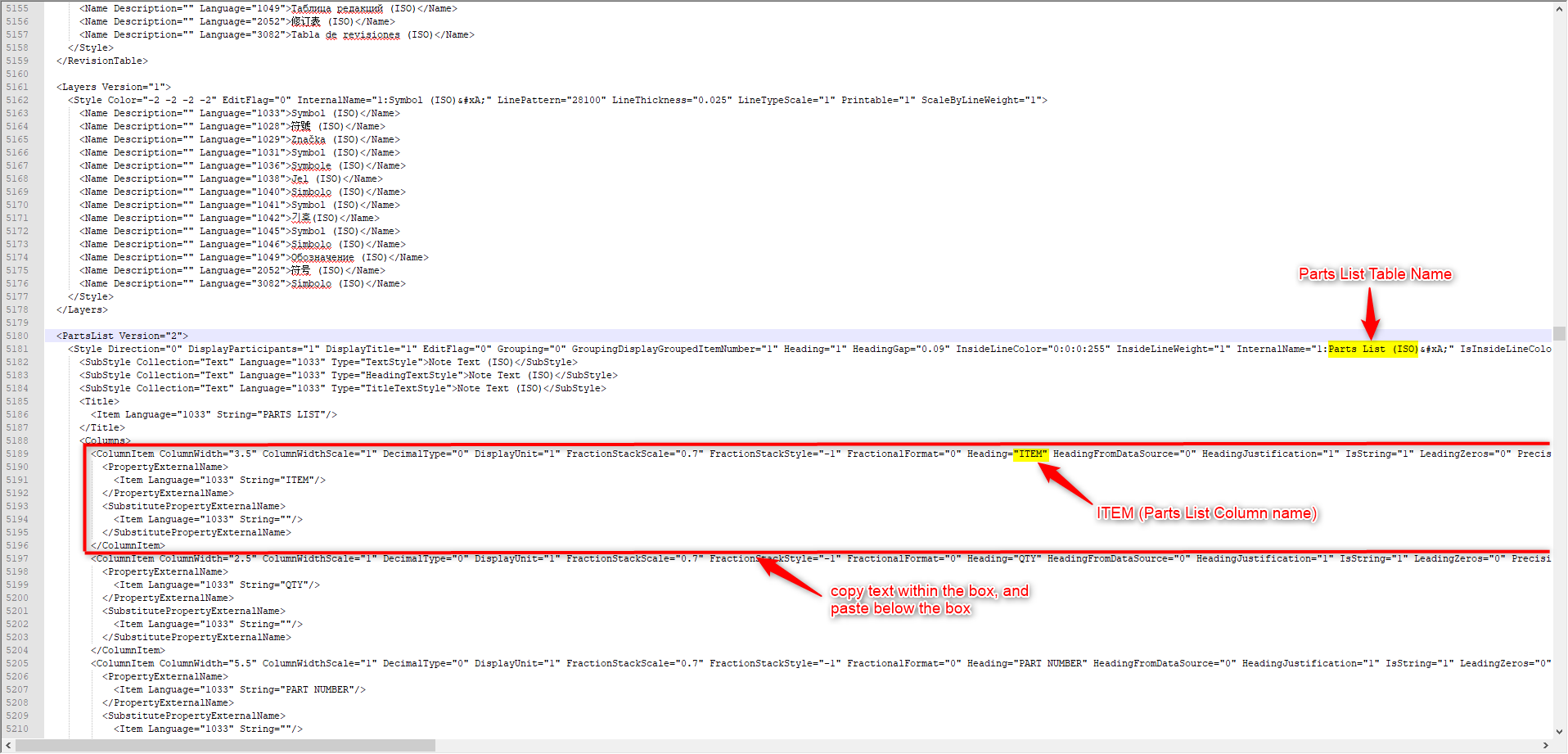Place cursor on <Layers Version="1"> tag
1568x754 pixels.
[114, 87]
